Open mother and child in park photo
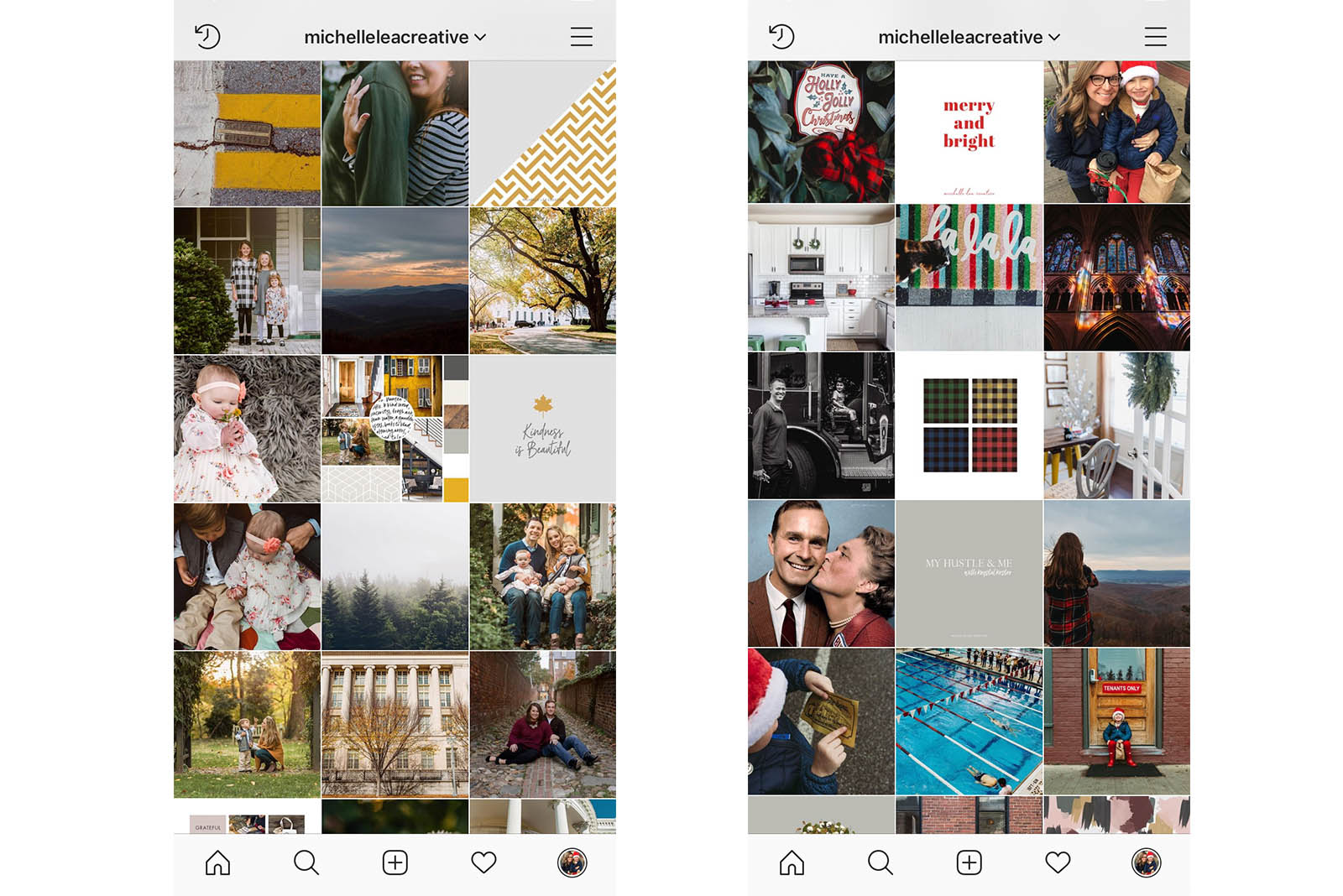Screen dimensions: 1343x896 point(247,724)
